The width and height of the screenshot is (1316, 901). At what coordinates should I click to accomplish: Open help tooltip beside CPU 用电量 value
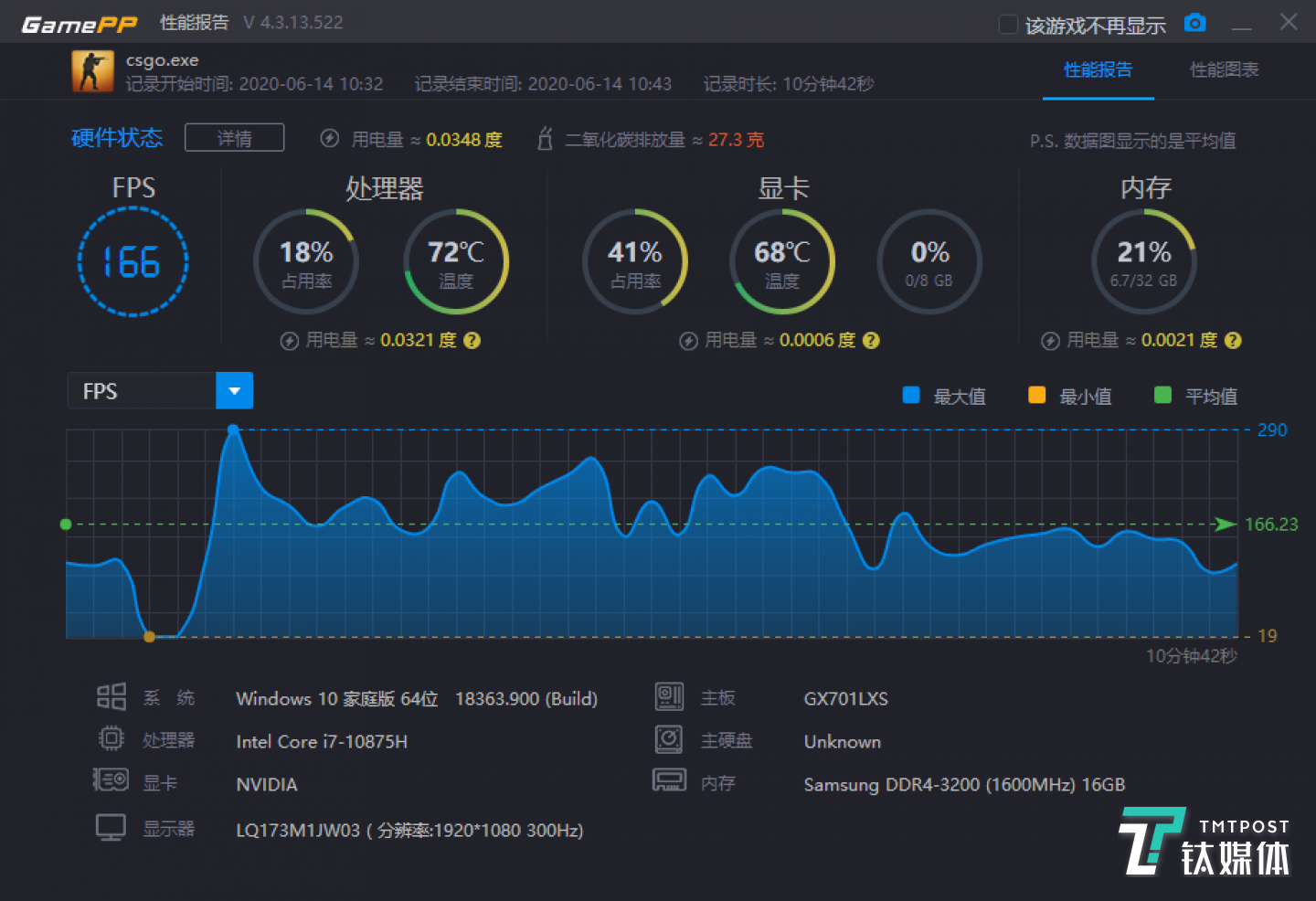pos(472,340)
